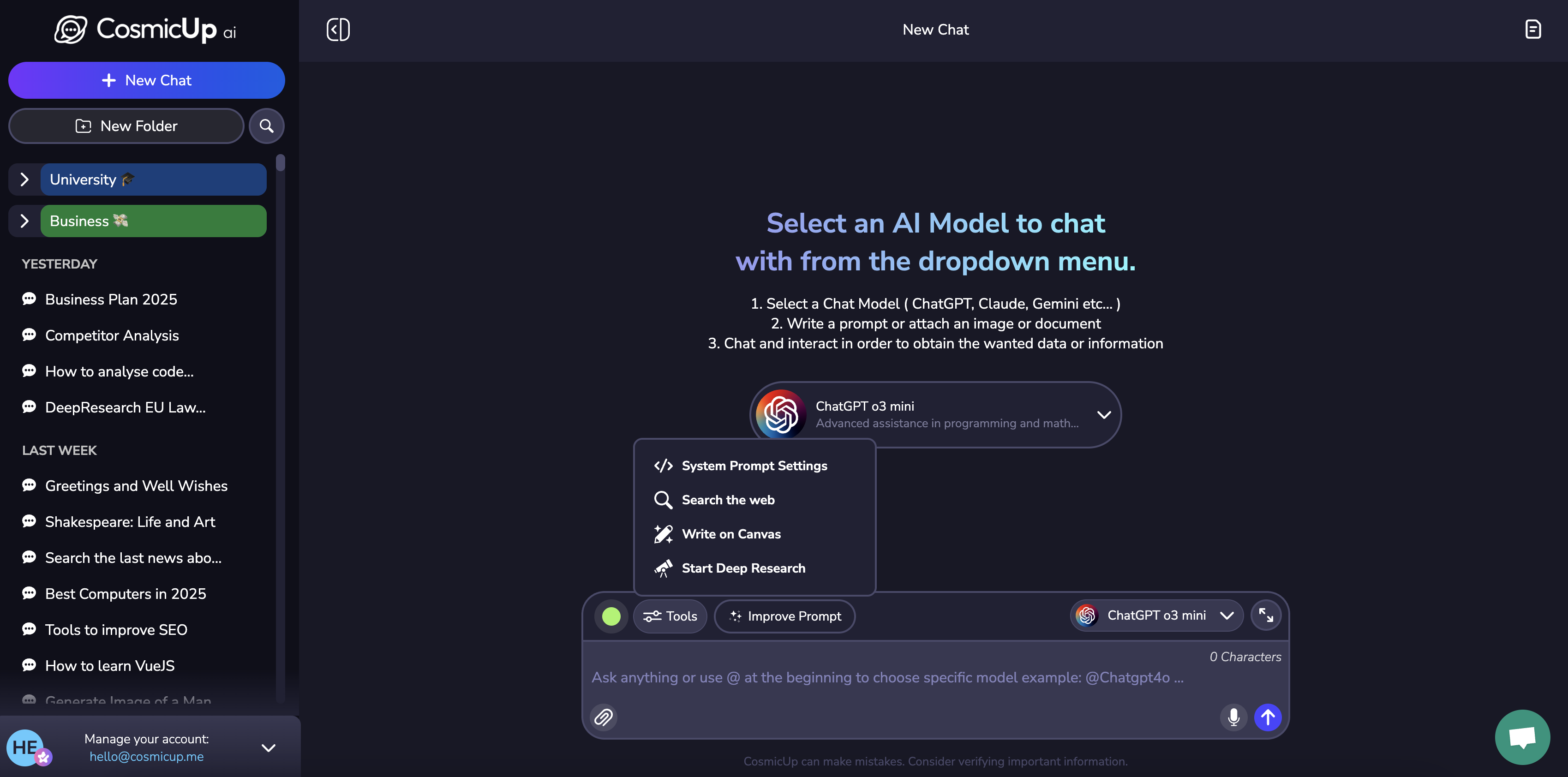
Task: Toggle the Tools menu button
Action: click(x=670, y=616)
